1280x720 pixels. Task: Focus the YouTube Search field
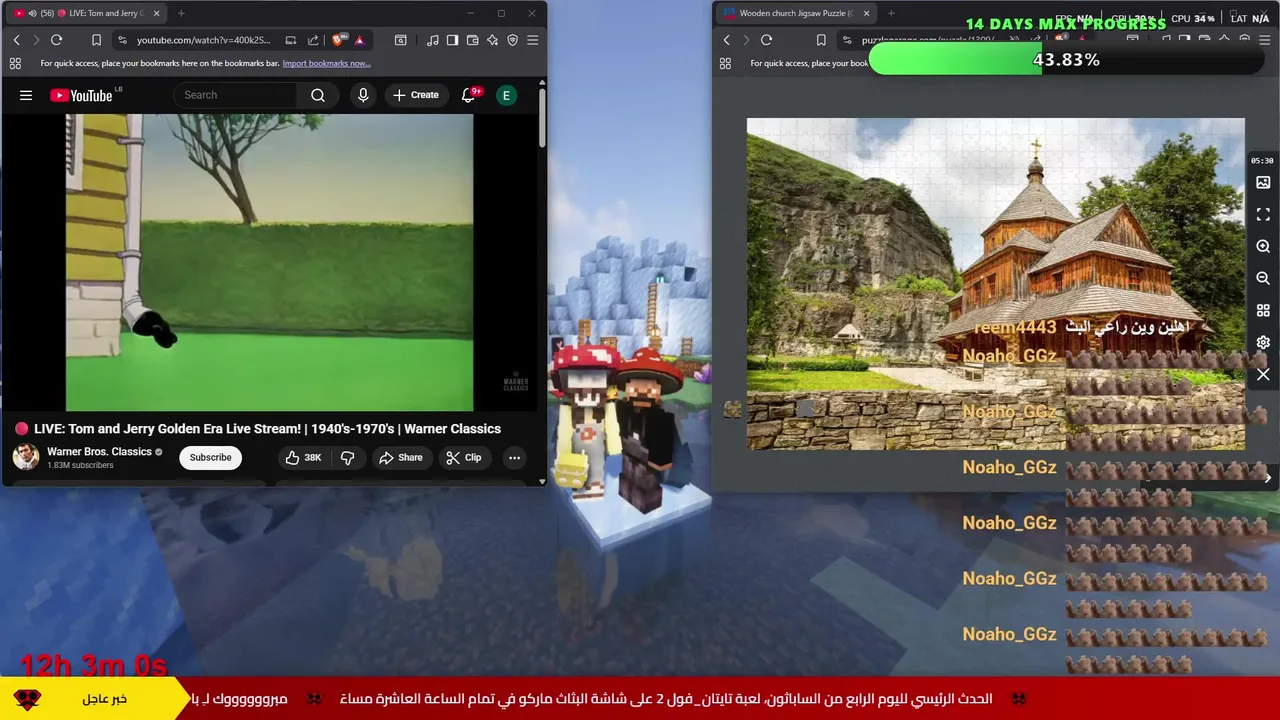click(235, 95)
